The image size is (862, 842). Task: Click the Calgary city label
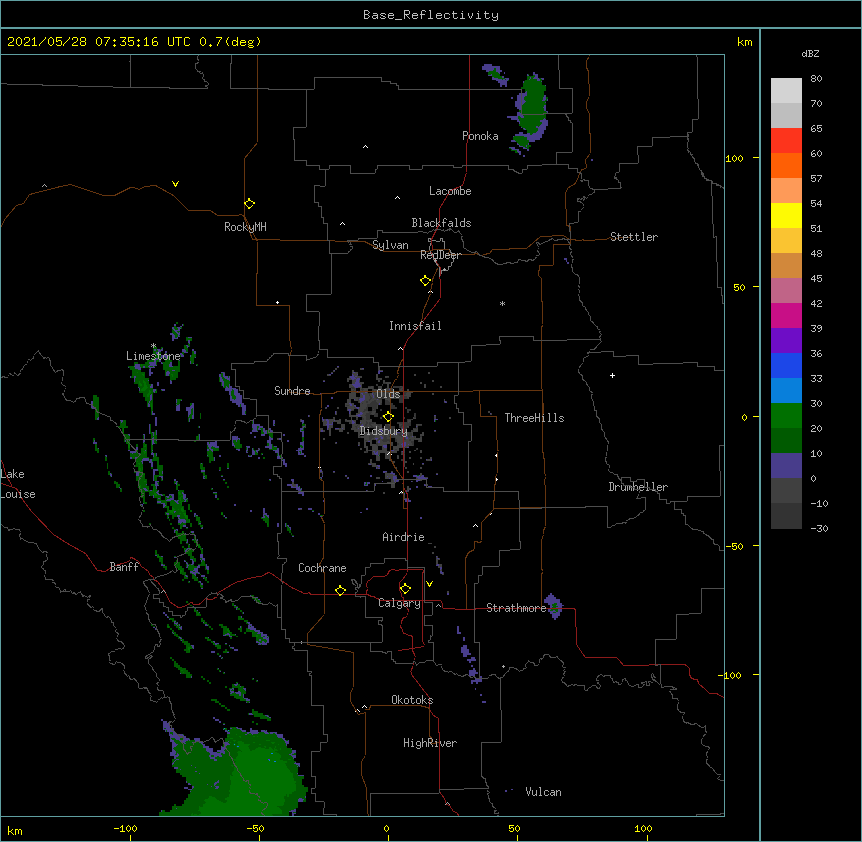(x=399, y=603)
